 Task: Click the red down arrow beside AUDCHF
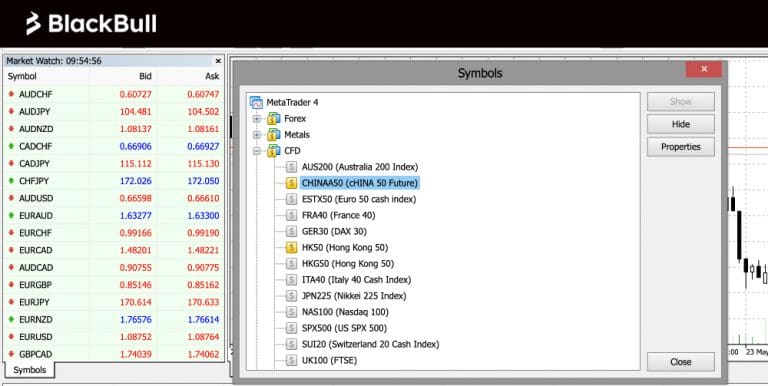pos(11,94)
